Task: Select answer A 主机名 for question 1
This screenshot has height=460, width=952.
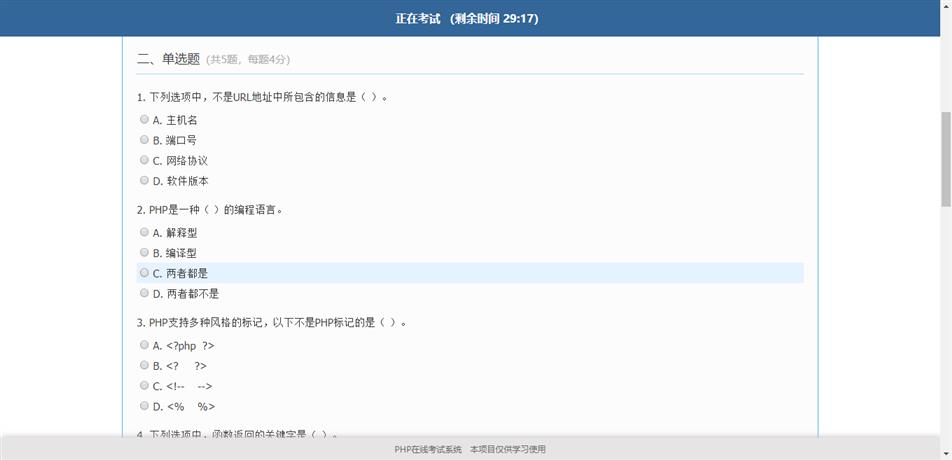Action: coord(144,120)
